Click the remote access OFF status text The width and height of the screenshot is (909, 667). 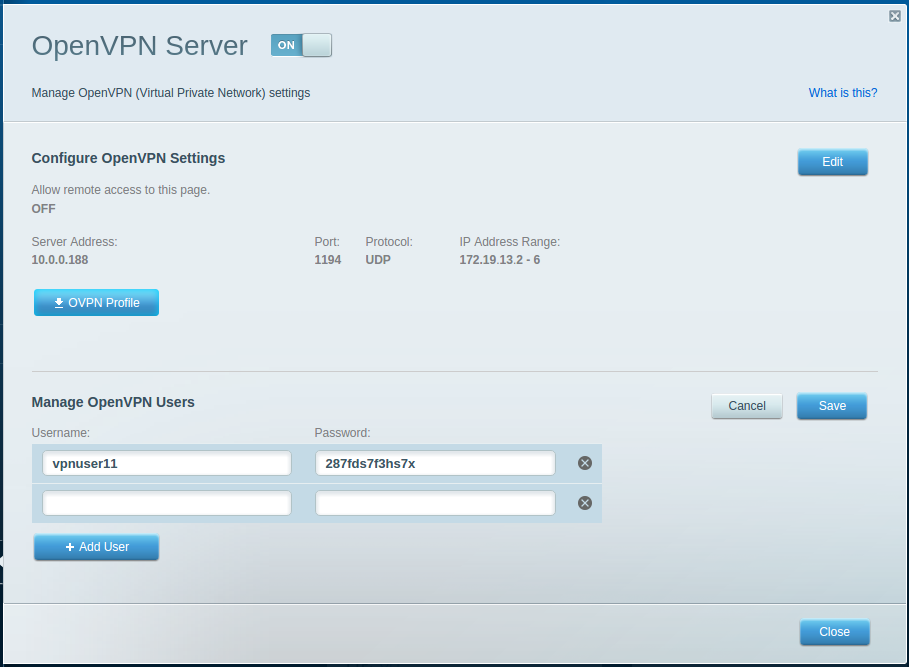coord(44,209)
